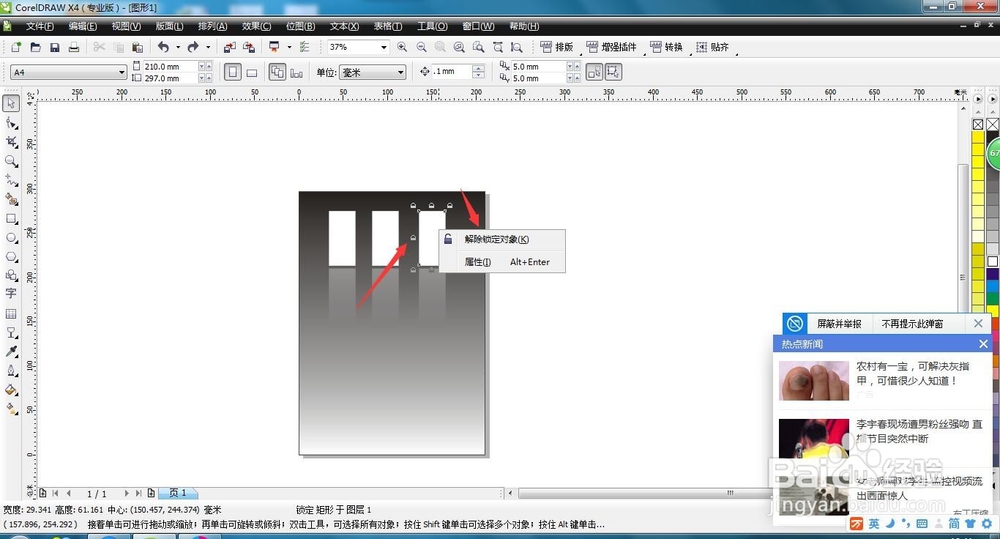Click the zoom in magnifier
1000x539 pixels.
402,47
